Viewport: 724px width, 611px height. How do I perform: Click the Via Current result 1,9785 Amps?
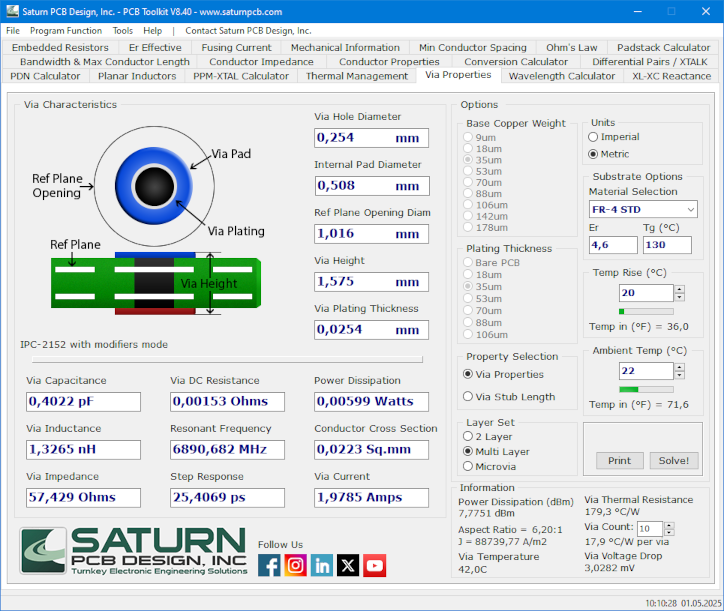[371, 497]
